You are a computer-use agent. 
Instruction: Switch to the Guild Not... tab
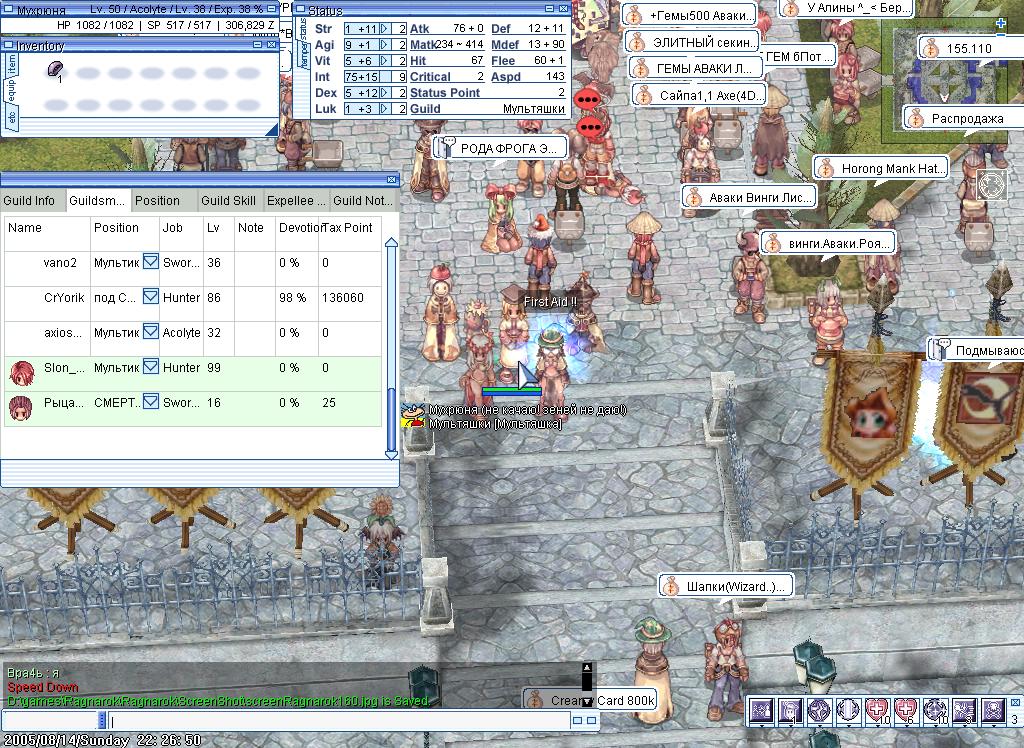pos(363,201)
